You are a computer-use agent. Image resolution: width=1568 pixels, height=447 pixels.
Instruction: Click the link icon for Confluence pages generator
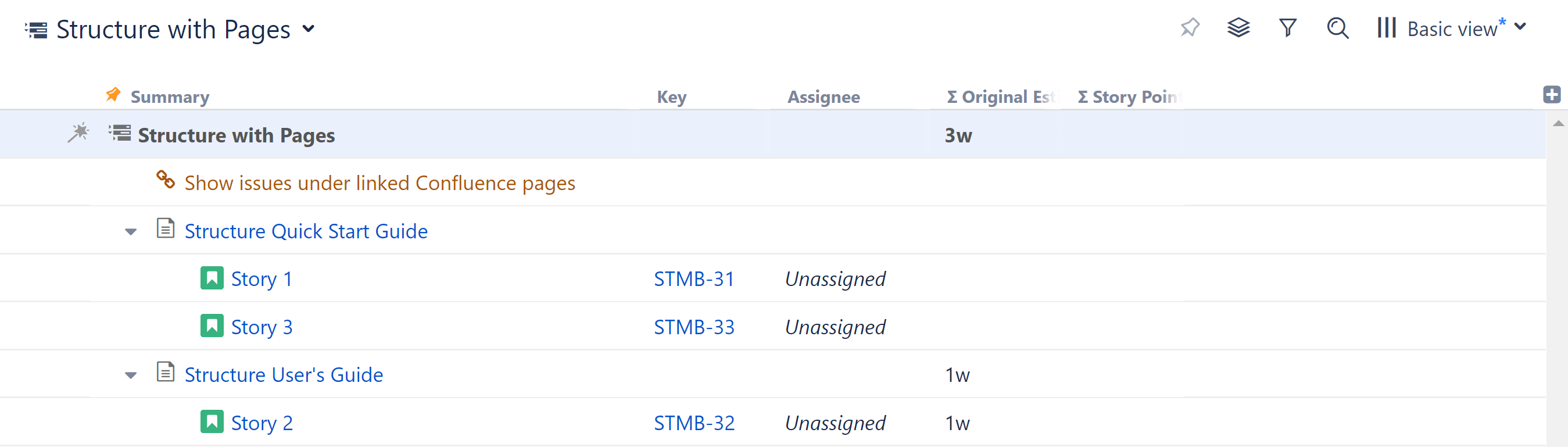pyautogui.click(x=165, y=181)
